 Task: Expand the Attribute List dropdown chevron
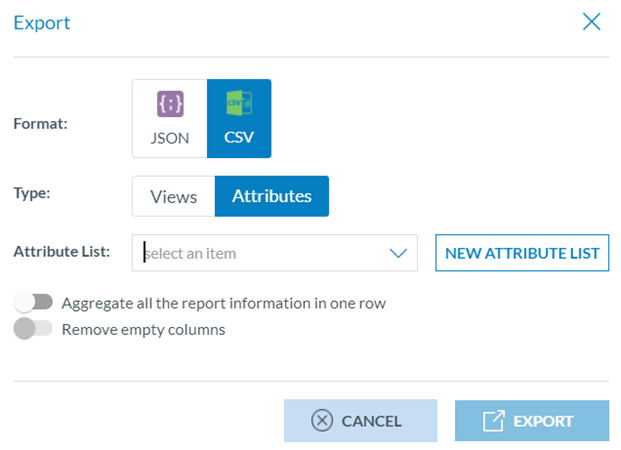(398, 253)
